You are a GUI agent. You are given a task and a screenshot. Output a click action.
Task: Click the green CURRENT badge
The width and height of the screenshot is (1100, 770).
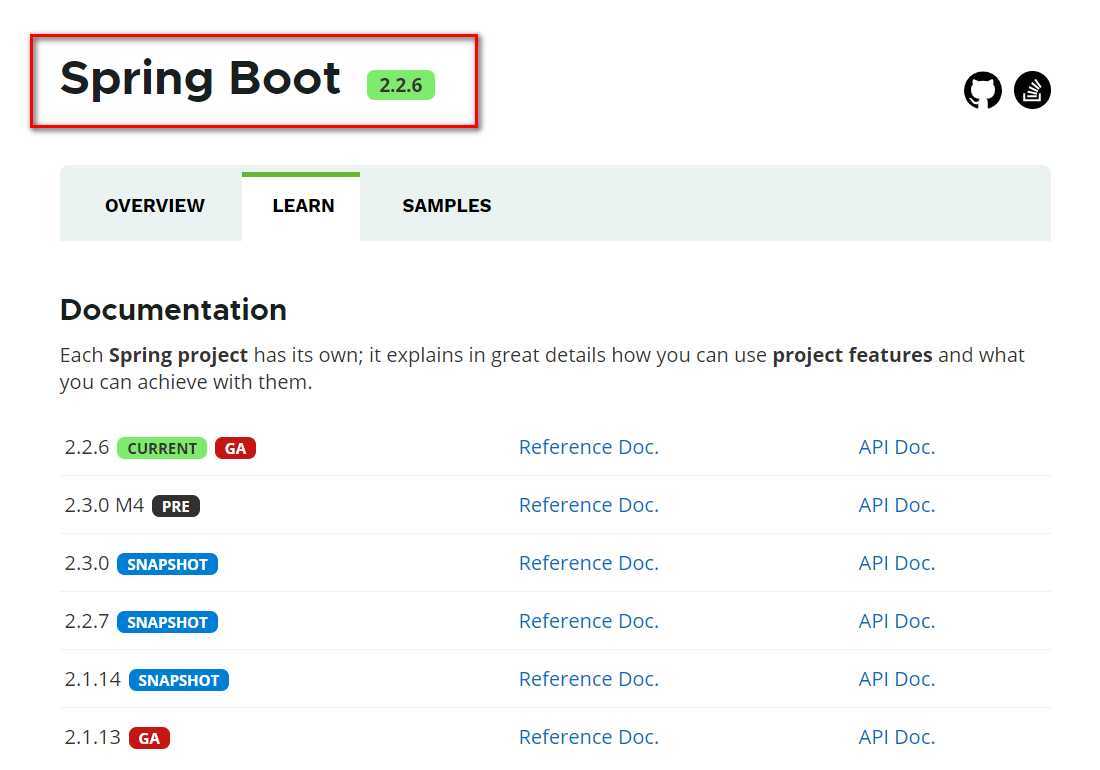click(x=162, y=448)
